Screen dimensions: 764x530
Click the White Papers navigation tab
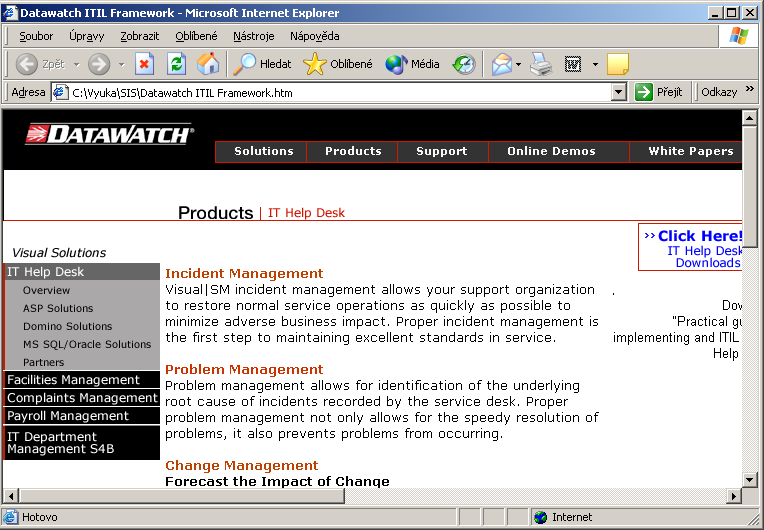pyautogui.click(x=686, y=151)
